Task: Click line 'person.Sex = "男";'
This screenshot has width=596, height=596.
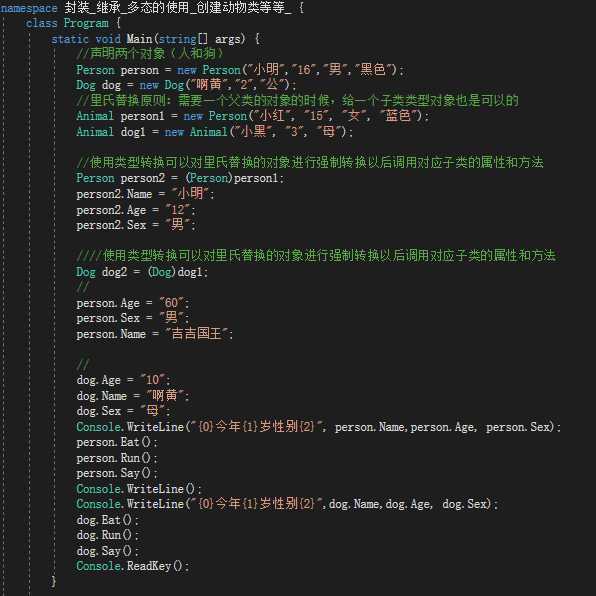Action: 133,318
